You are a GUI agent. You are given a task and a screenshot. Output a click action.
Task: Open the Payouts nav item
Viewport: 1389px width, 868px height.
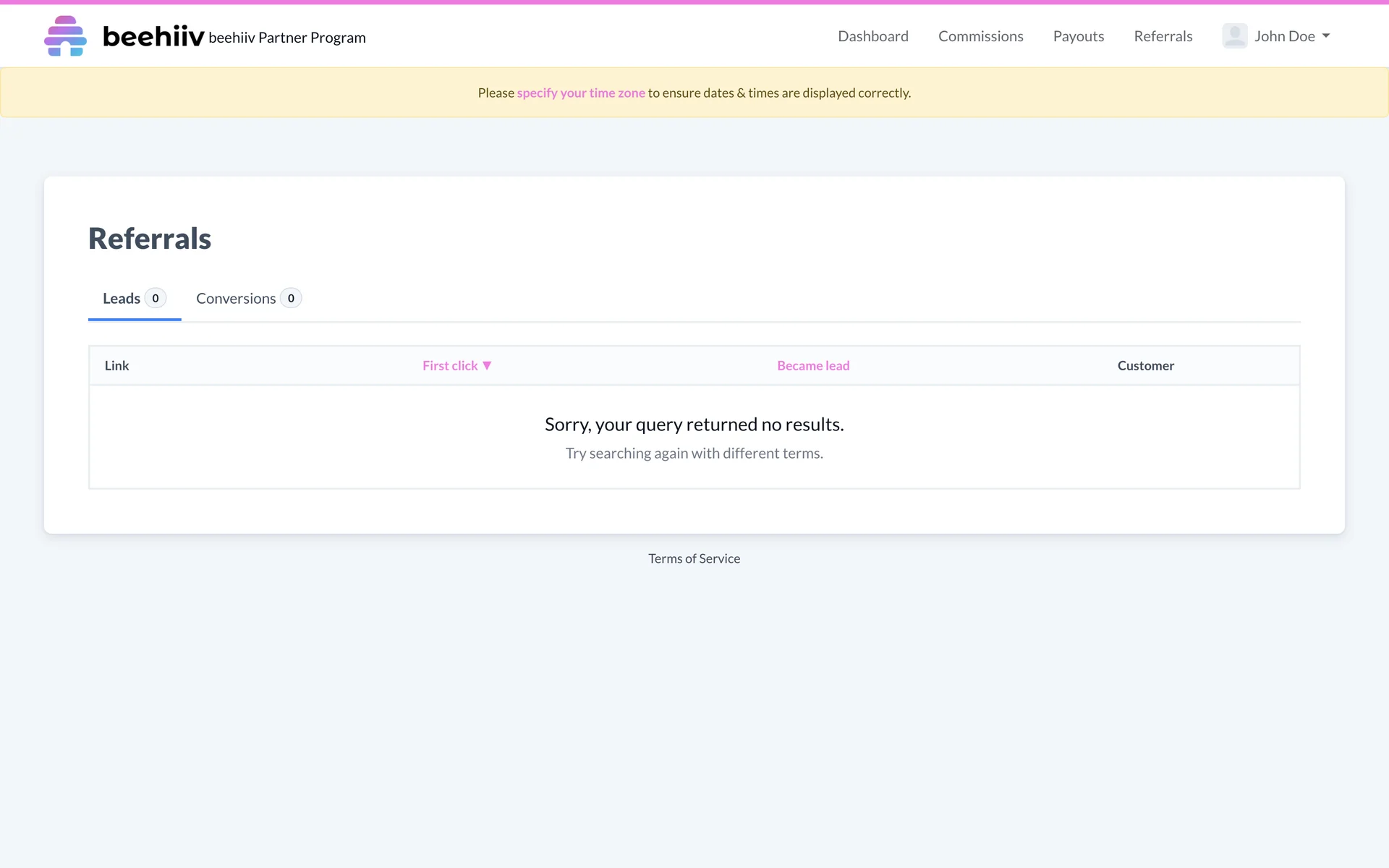(1078, 36)
